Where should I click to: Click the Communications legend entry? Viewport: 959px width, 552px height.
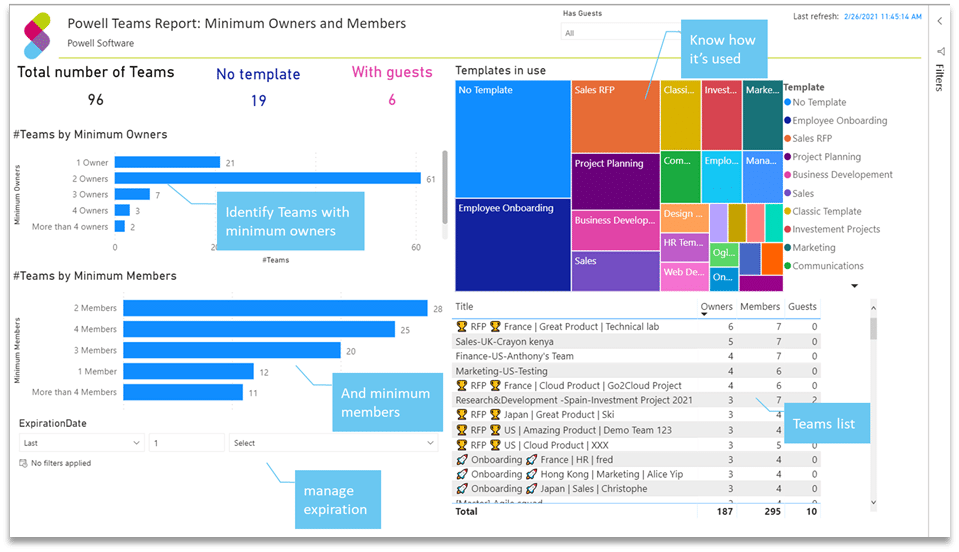(824, 266)
